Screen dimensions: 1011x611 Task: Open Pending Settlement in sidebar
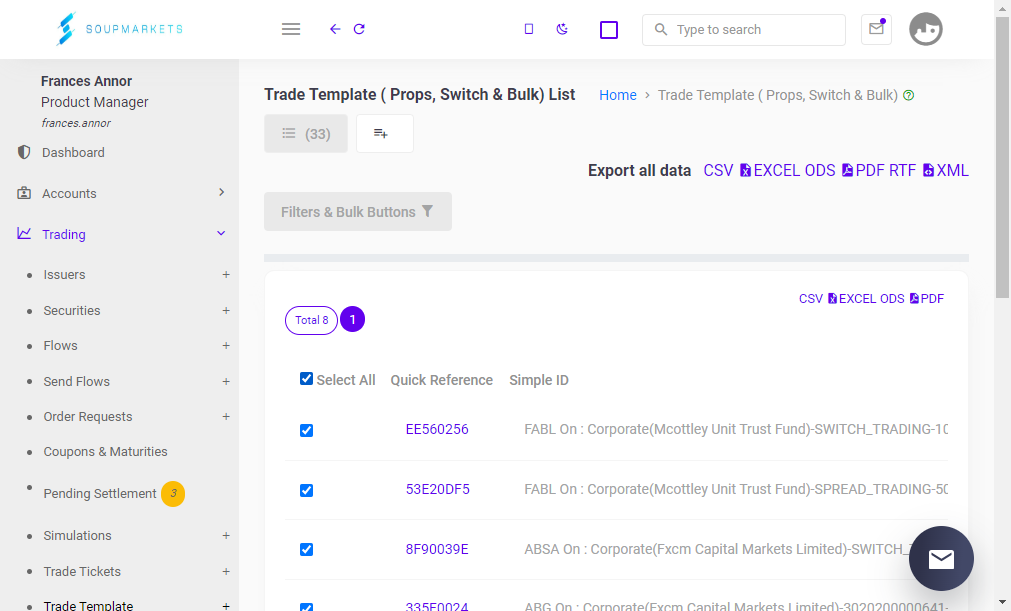coord(100,494)
